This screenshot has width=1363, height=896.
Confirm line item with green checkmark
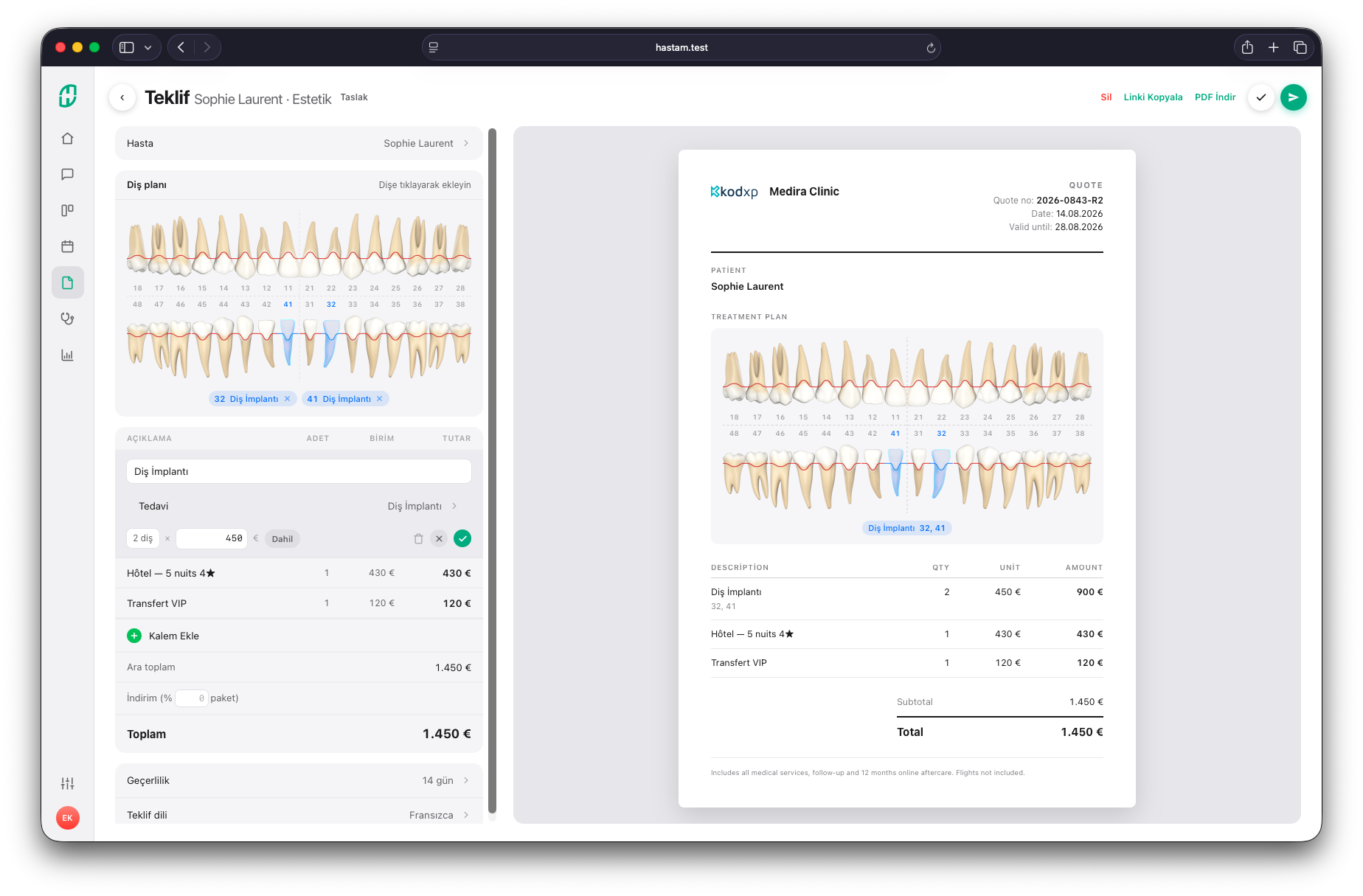[x=462, y=538]
